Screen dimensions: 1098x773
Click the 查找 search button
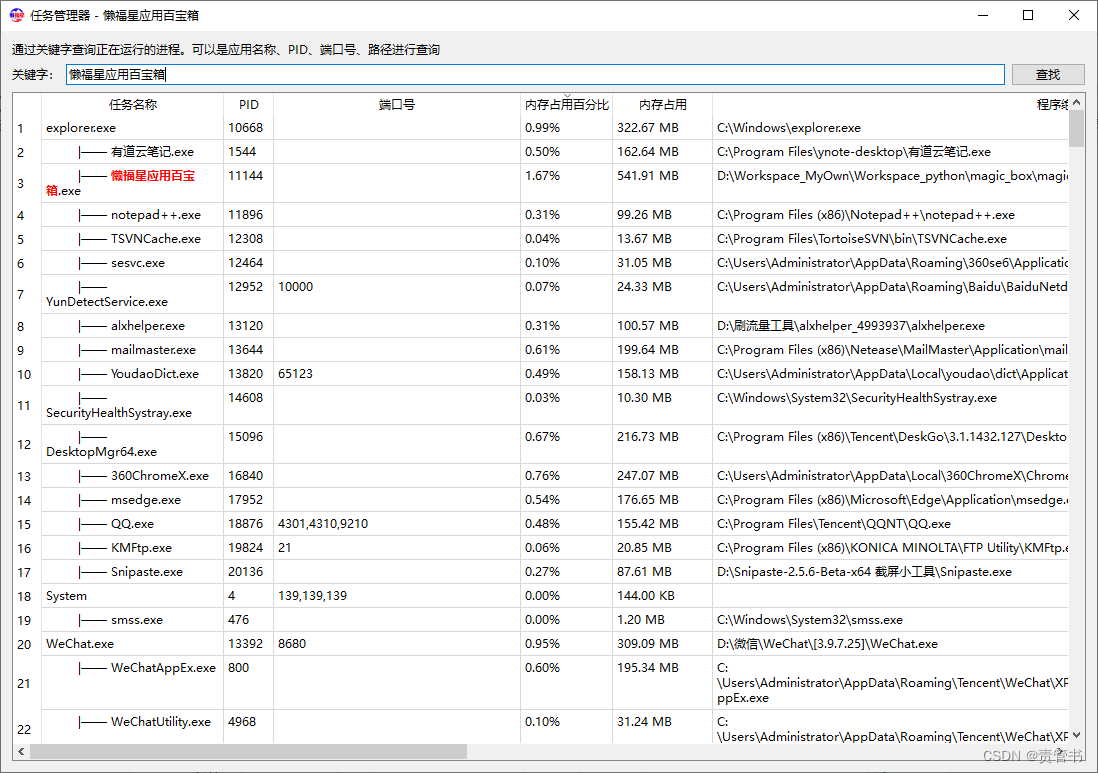[x=1048, y=74]
